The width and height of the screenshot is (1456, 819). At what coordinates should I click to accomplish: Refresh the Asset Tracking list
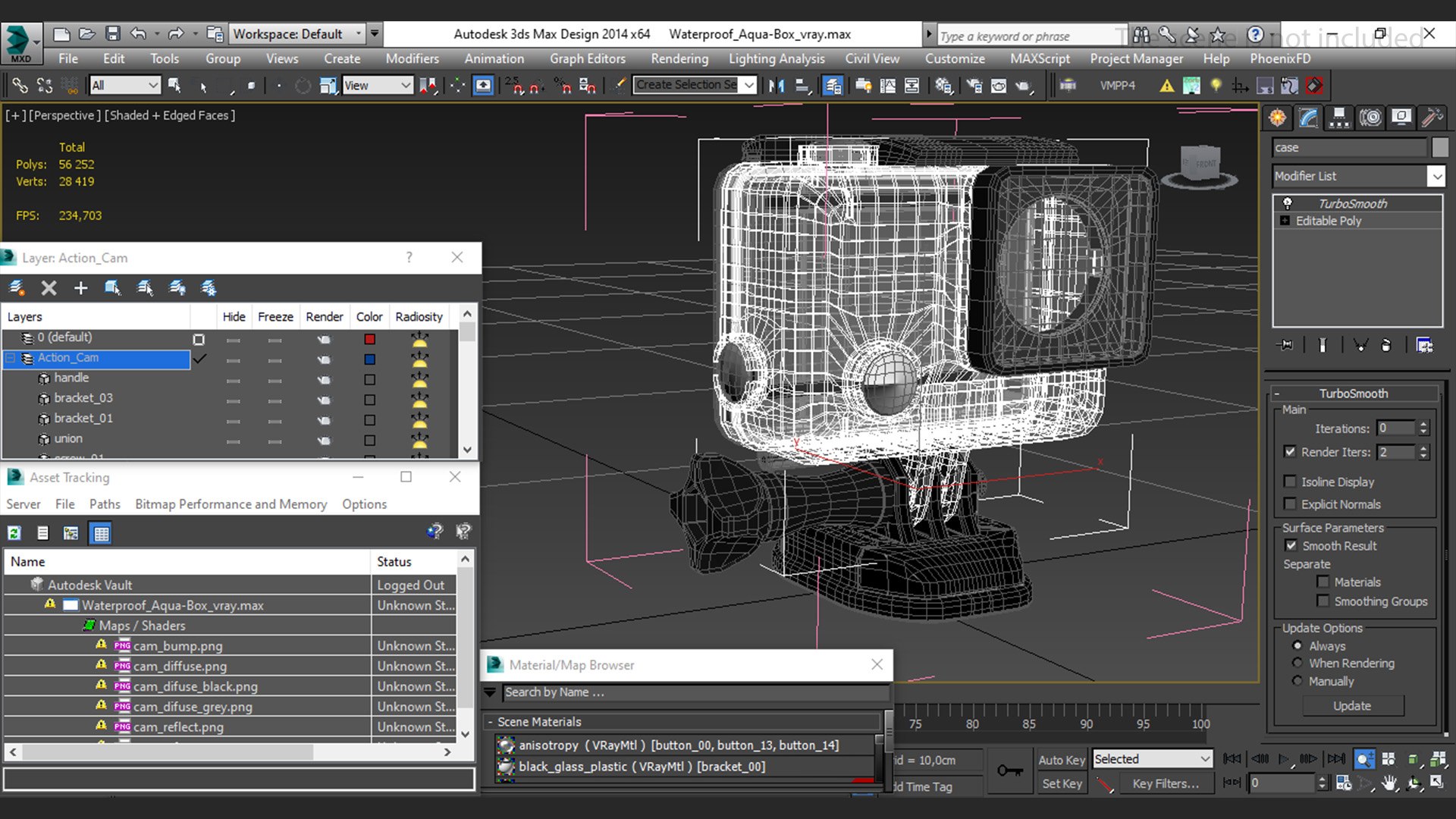pyautogui.click(x=14, y=533)
